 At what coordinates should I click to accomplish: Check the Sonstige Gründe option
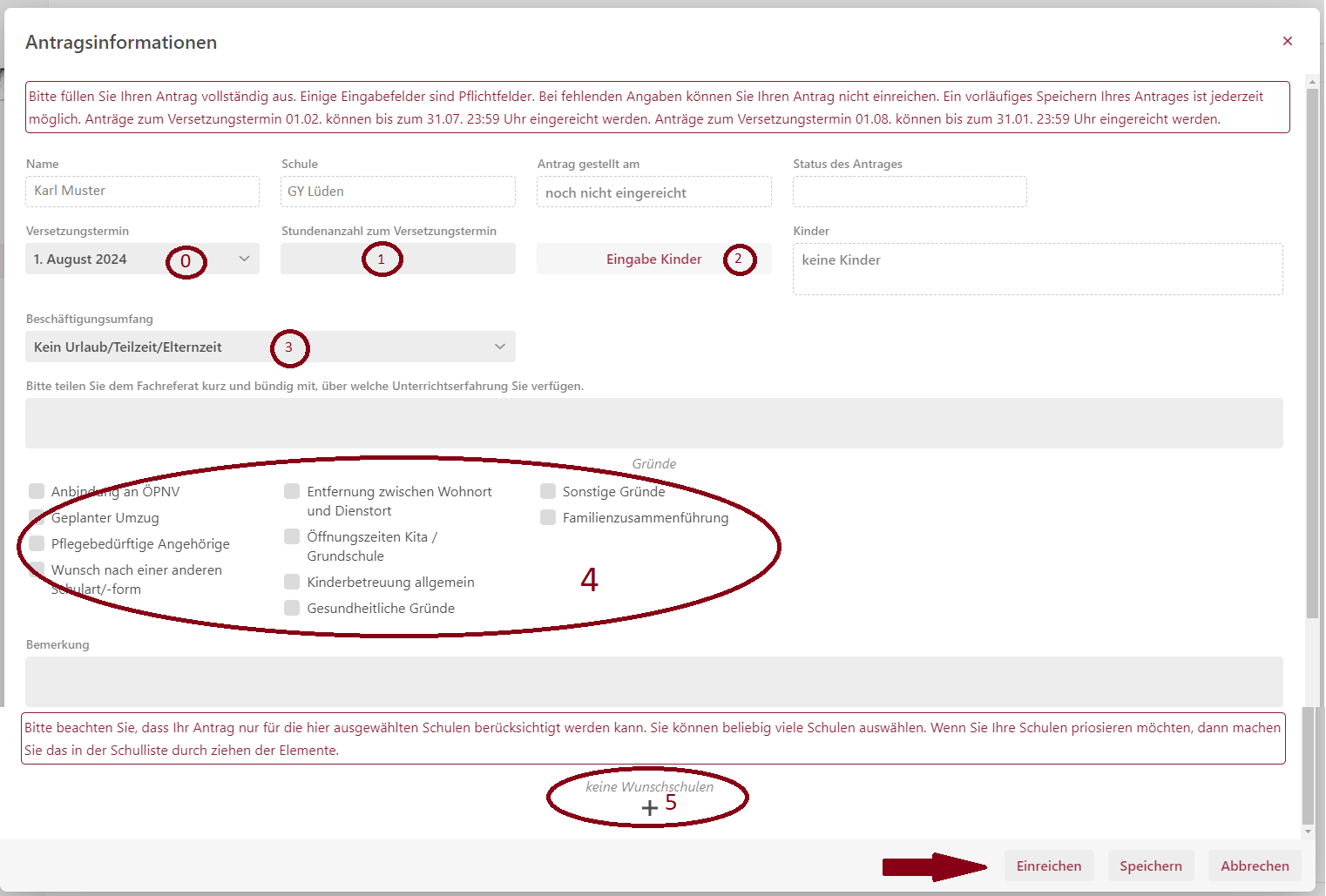pos(548,492)
